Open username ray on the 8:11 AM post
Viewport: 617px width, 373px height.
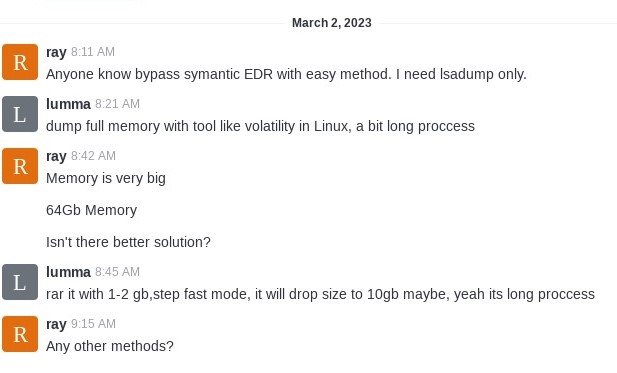tap(56, 52)
